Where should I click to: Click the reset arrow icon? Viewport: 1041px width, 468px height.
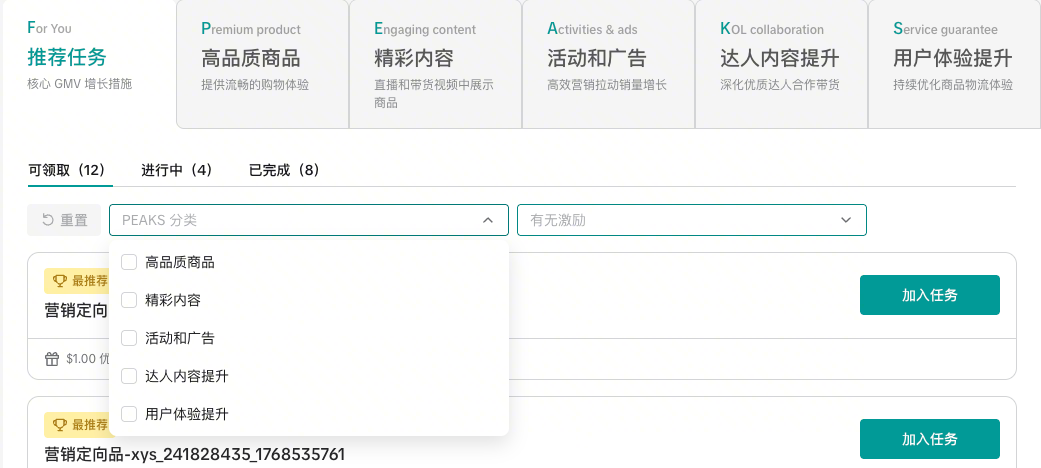click(47, 220)
